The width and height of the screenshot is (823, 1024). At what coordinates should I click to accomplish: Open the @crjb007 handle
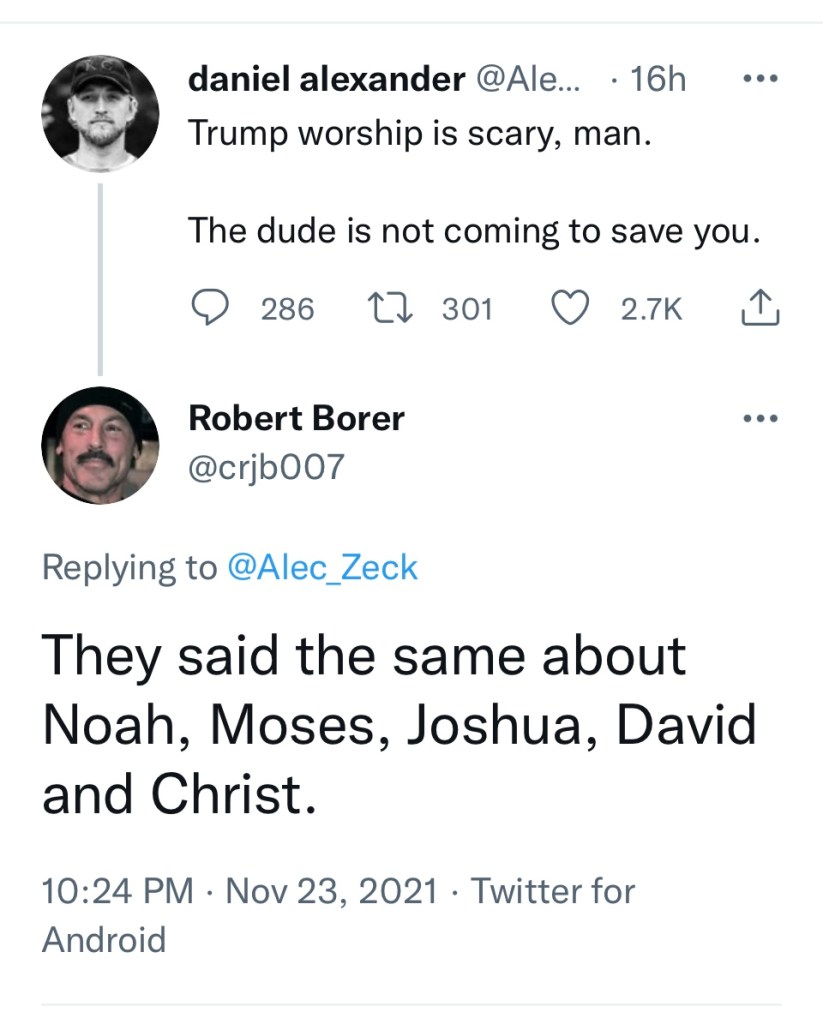pyautogui.click(x=266, y=466)
